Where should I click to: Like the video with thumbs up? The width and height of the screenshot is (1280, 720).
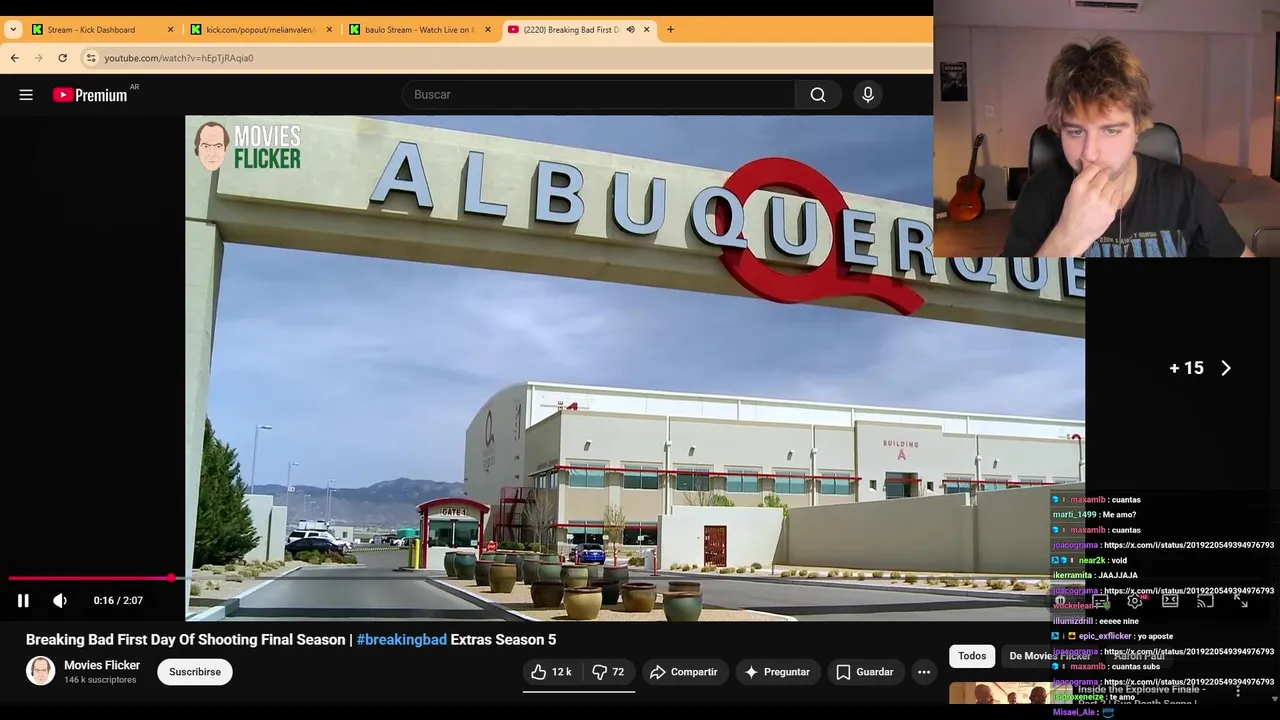click(x=551, y=672)
